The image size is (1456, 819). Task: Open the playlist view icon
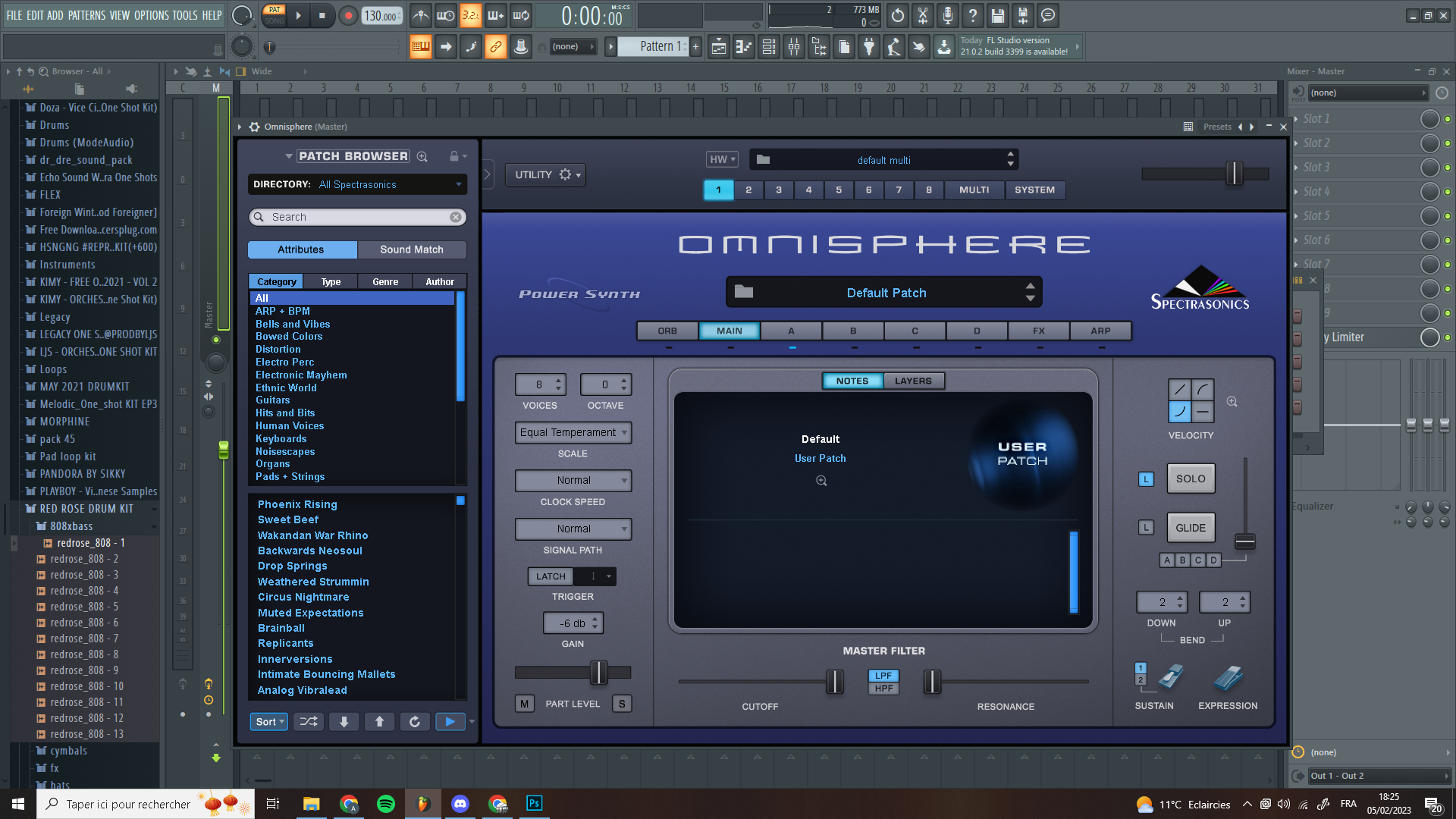pos(718,47)
